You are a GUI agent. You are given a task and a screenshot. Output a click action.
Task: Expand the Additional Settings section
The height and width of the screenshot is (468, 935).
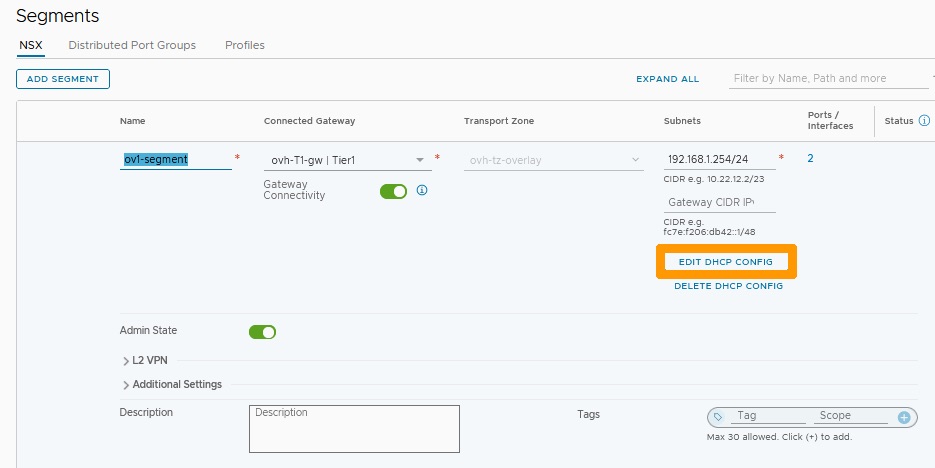pos(172,385)
